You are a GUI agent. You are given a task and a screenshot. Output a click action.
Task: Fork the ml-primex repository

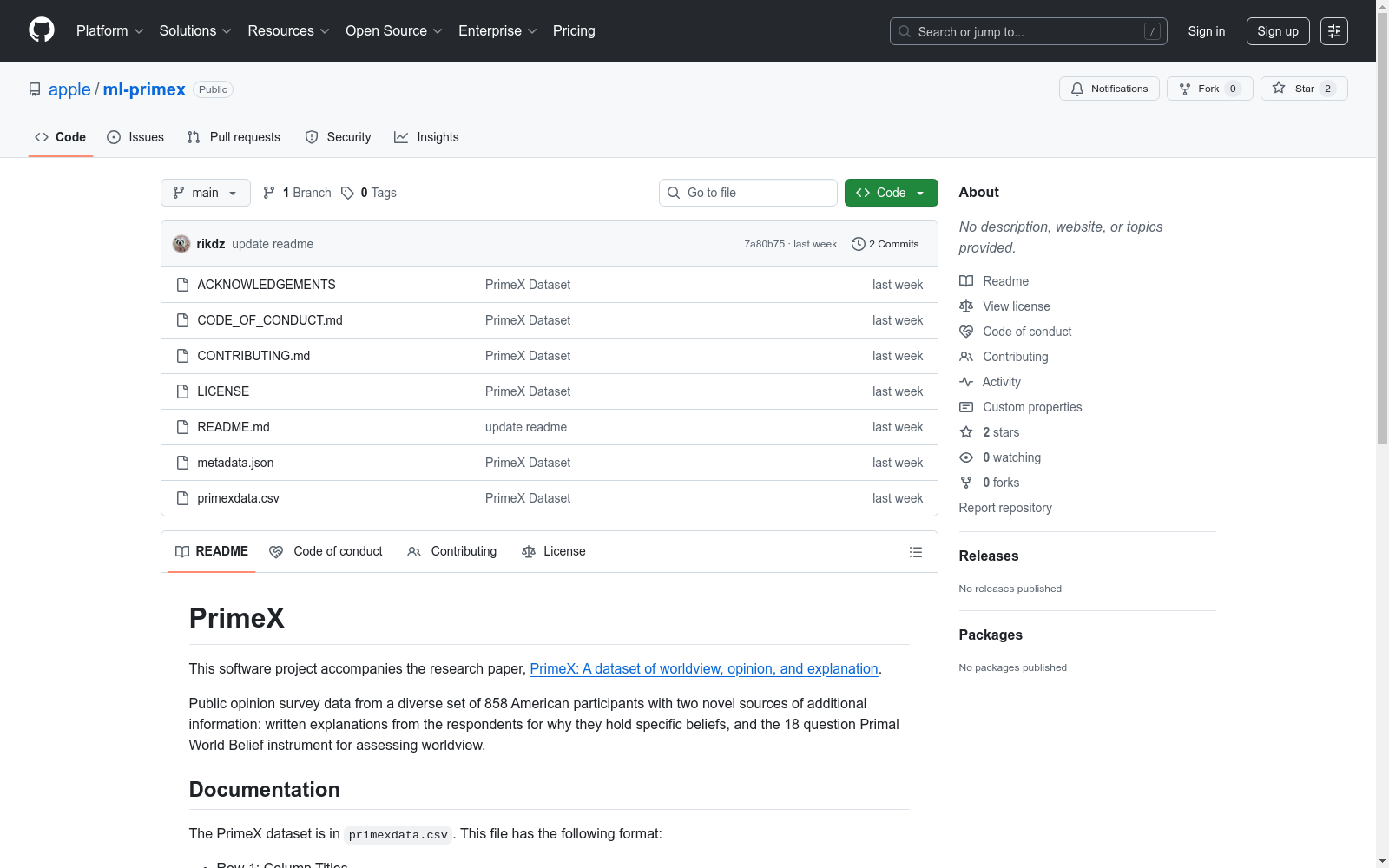coord(1210,89)
